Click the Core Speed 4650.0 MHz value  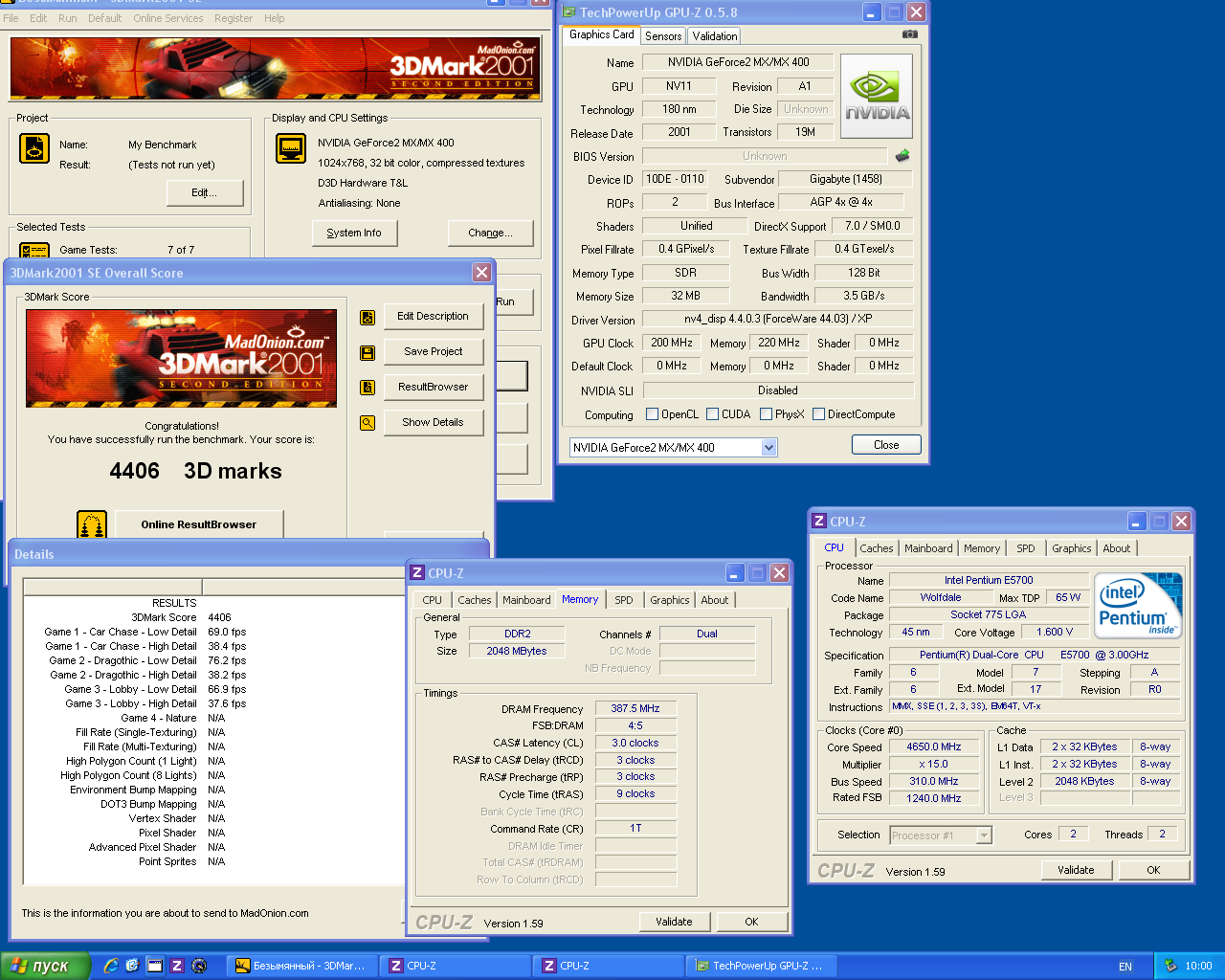click(x=934, y=747)
